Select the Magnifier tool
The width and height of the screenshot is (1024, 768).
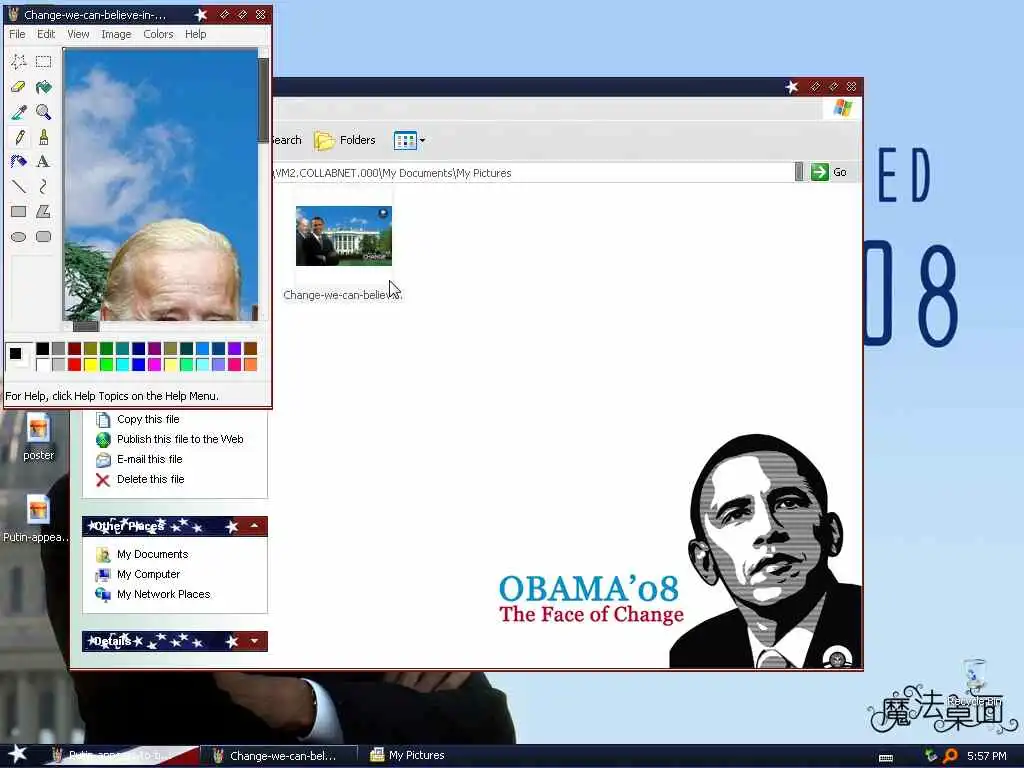[x=43, y=112]
